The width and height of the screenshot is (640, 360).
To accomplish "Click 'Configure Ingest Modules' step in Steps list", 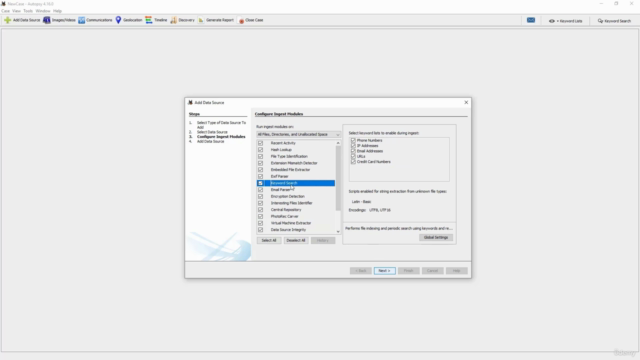I will 221,137.
